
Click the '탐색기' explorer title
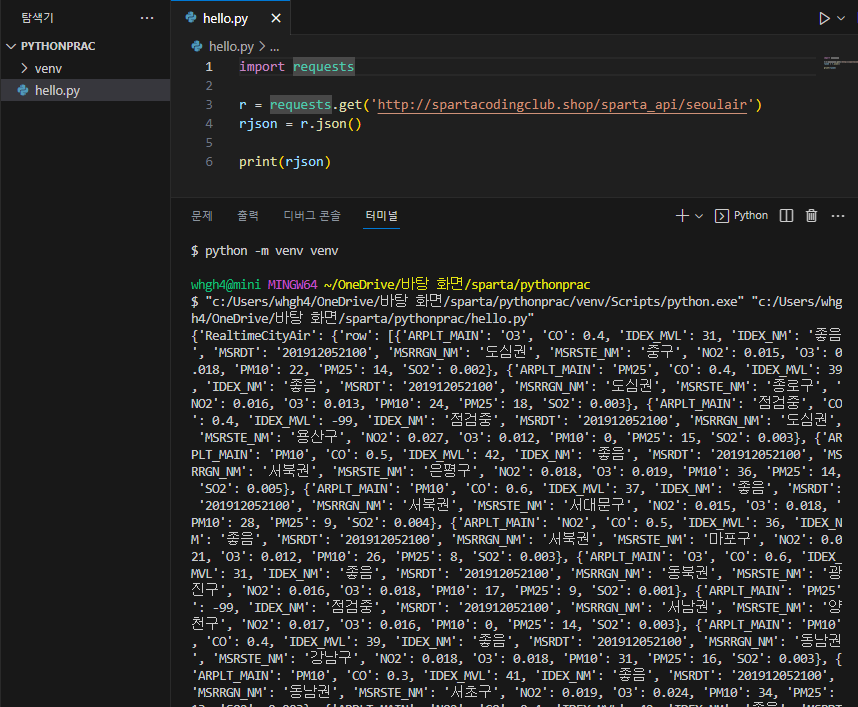(37, 18)
